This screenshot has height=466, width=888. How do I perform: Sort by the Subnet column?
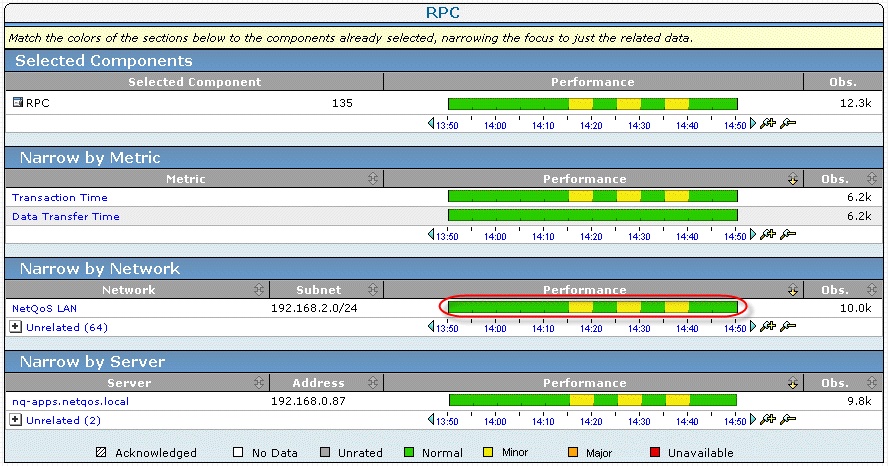click(x=372, y=290)
